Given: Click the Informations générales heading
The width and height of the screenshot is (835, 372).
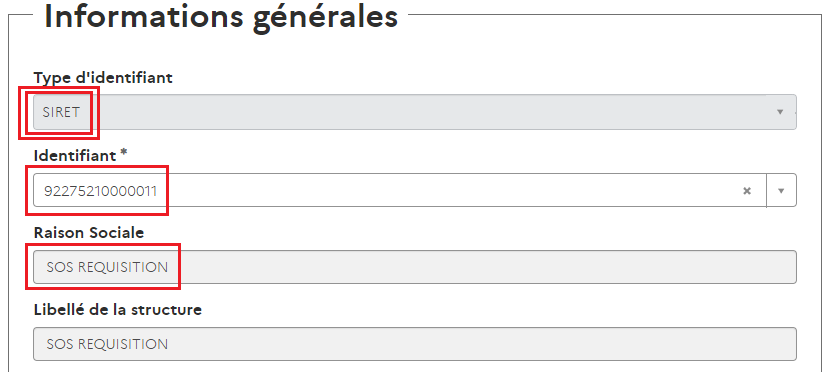Looking at the screenshot, I should coord(221,17).
